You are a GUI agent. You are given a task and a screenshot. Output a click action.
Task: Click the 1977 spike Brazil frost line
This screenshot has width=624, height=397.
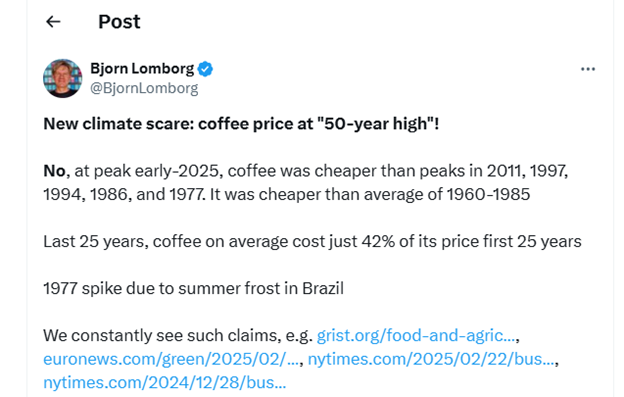193,288
